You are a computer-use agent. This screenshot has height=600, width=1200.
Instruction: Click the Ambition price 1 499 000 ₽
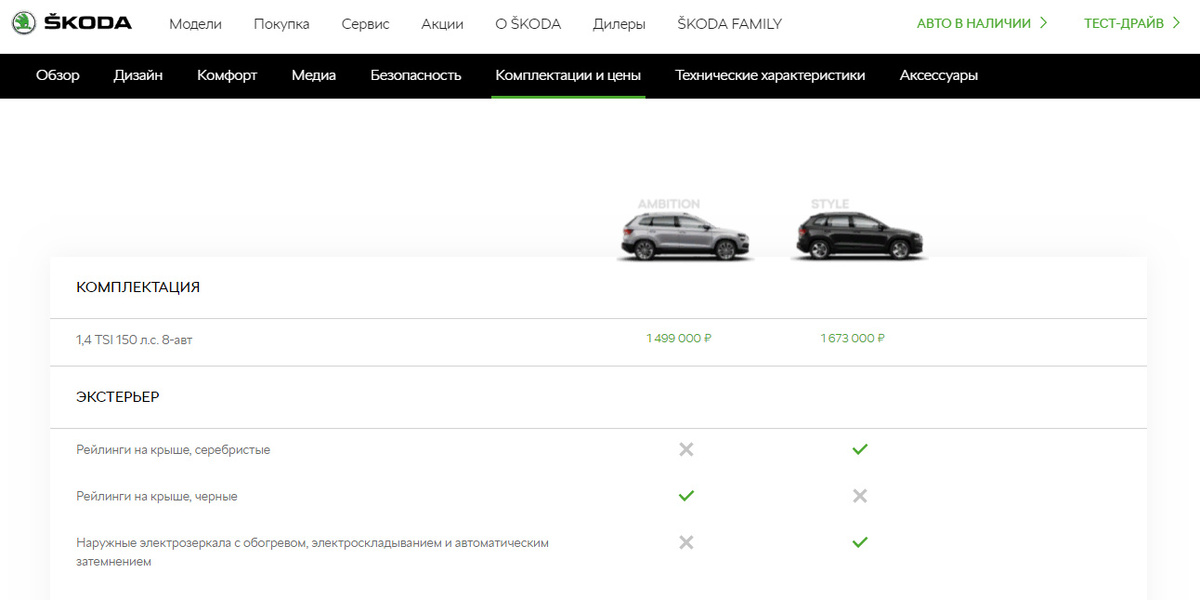[679, 338]
